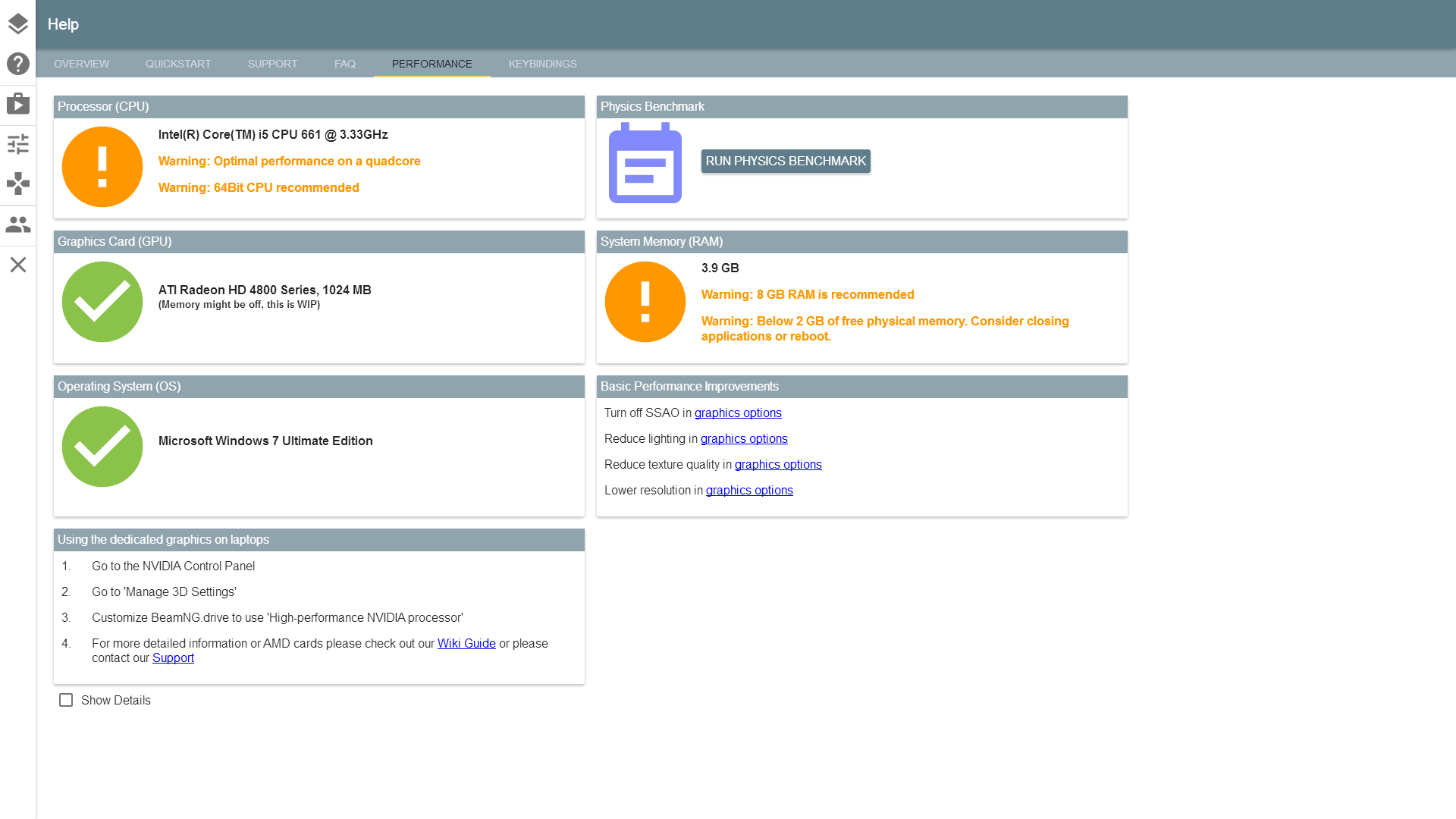Click the Help title in header
This screenshot has width=1456, height=819.
[x=63, y=24]
